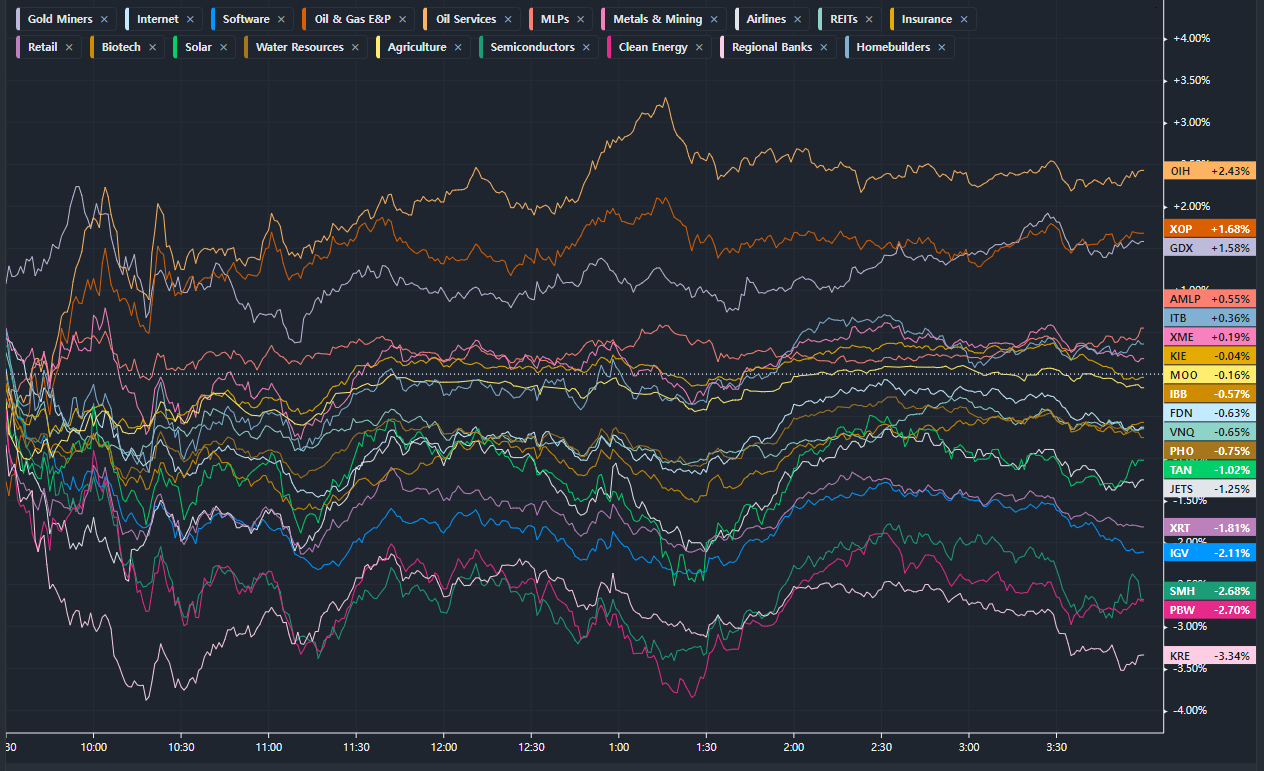Screen dimensions: 1264x771
Task: Delete the Oil & Gas E&P tag
Action: coord(402,19)
